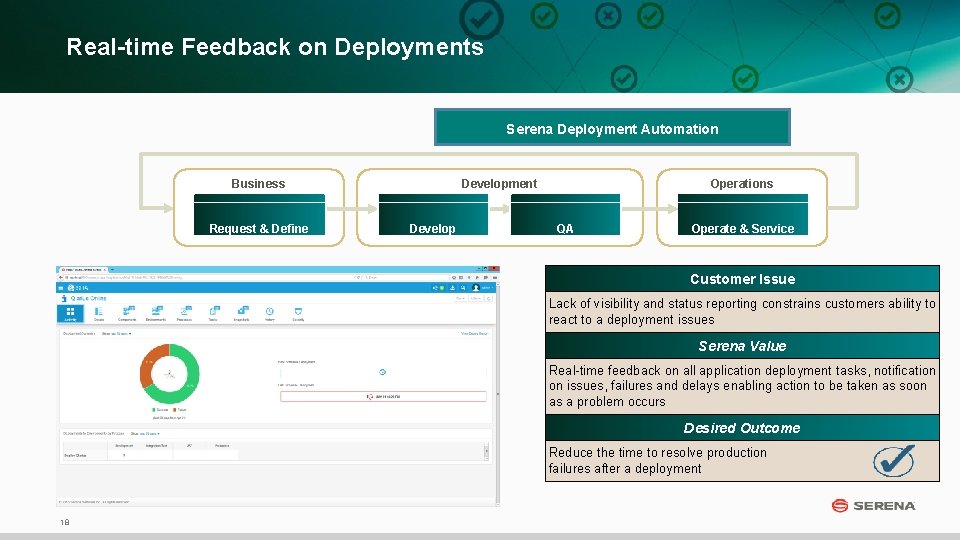Click the 'Serena Value' header
This screenshot has width=960, height=540.
pyautogui.click(x=742, y=346)
